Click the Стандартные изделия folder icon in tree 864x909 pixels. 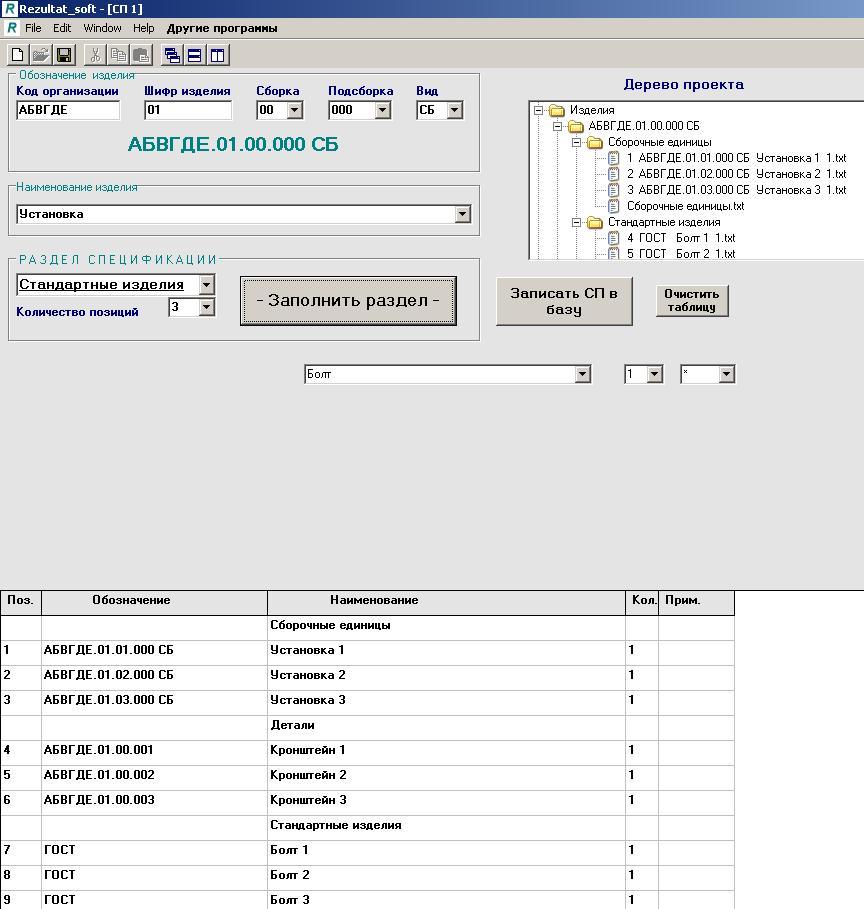click(595, 223)
